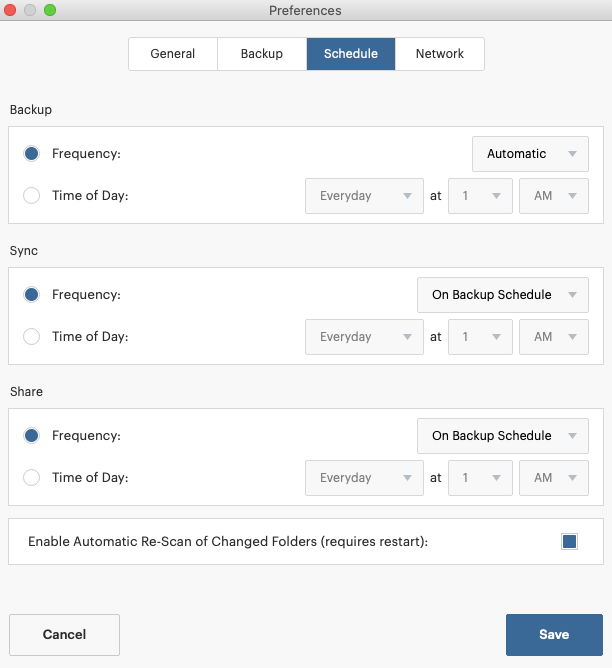612x668 pixels.
Task: Switch to the Backup tab
Action: [262, 54]
